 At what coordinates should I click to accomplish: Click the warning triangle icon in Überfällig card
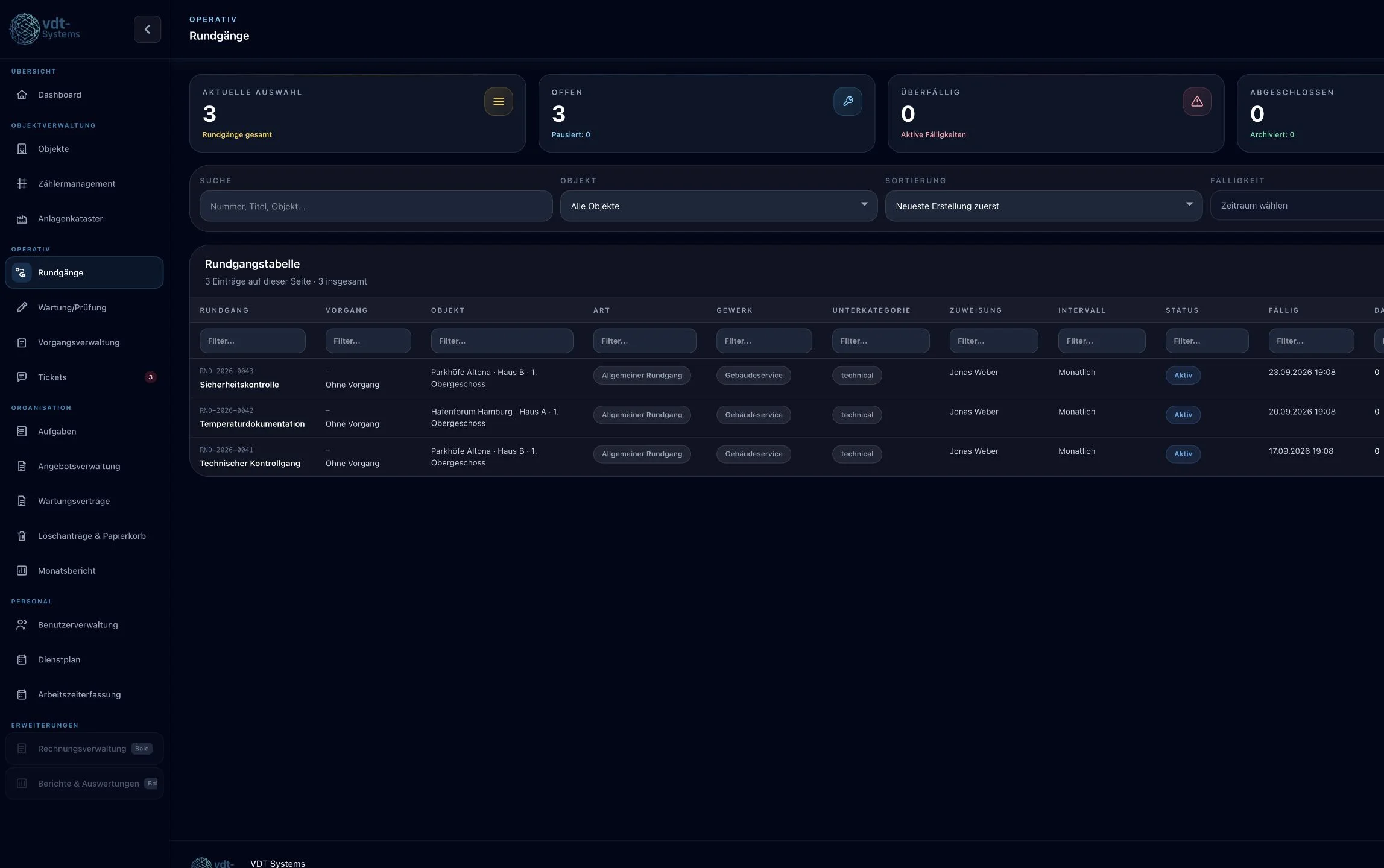(x=1196, y=101)
